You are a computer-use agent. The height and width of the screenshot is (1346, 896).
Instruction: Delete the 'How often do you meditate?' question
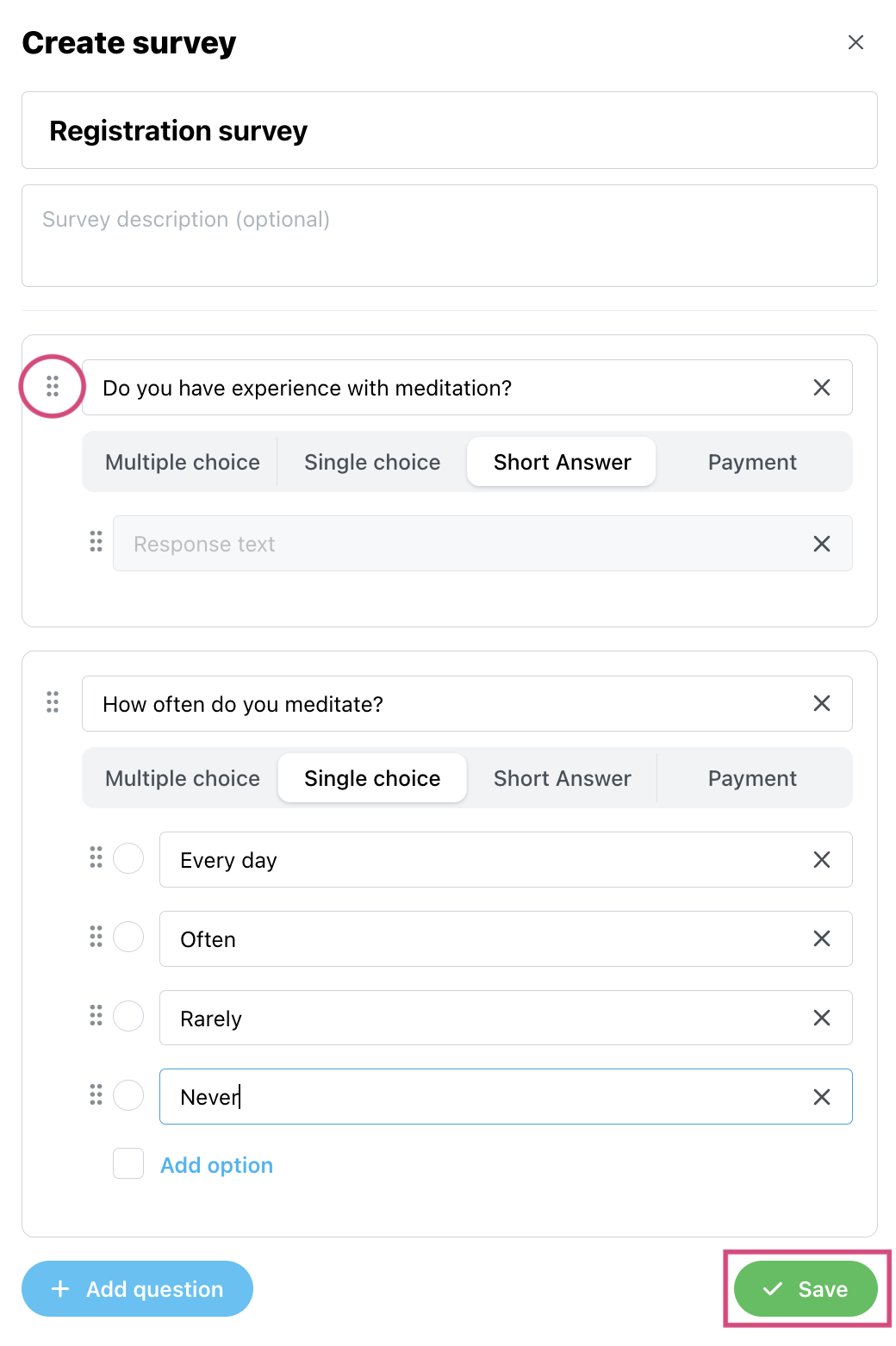(x=822, y=703)
